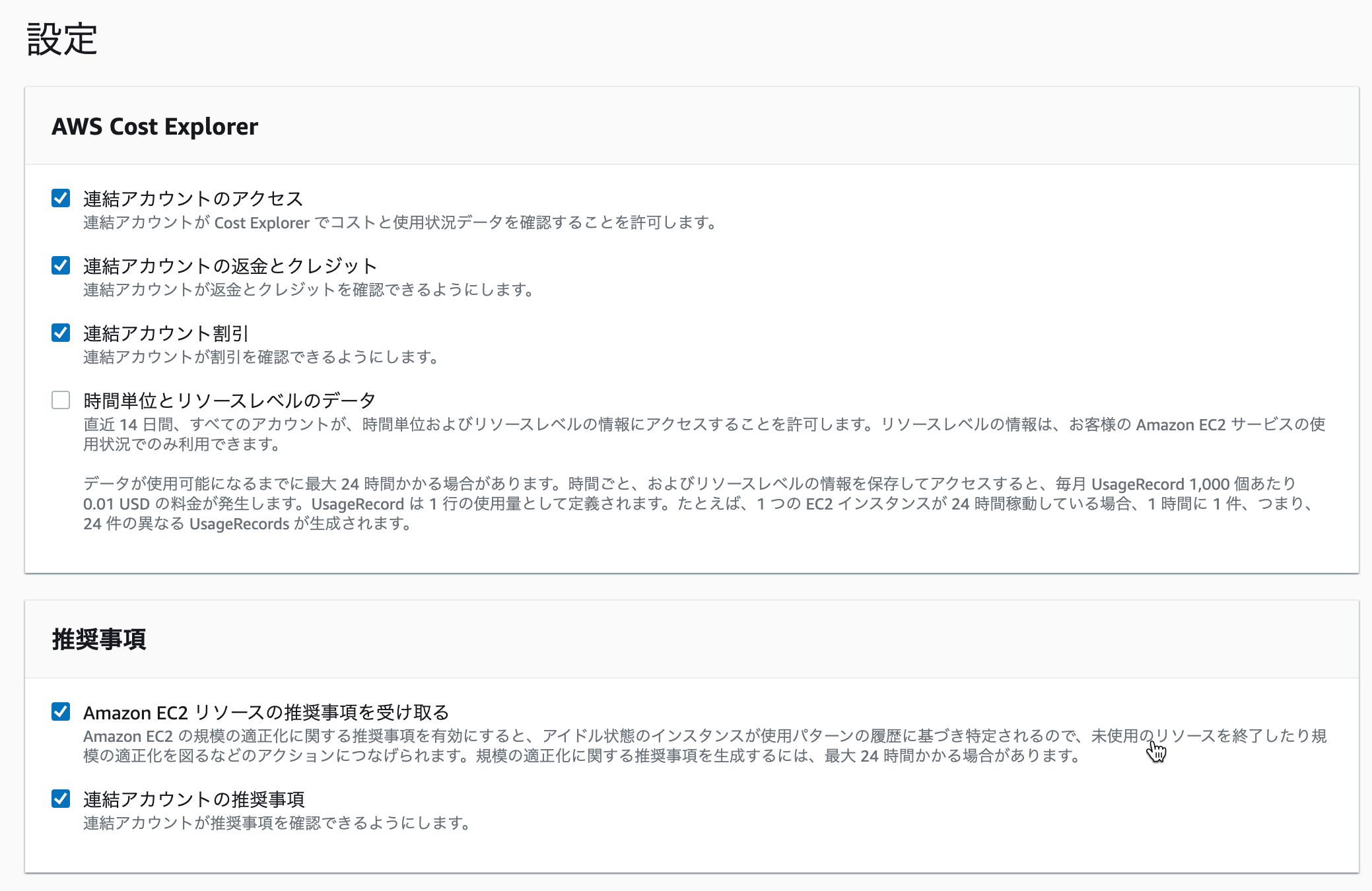Viewport: 1372px width, 891px height.
Task: Click the label 連結アカウントの返金とクレジット
Action: tap(230, 266)
